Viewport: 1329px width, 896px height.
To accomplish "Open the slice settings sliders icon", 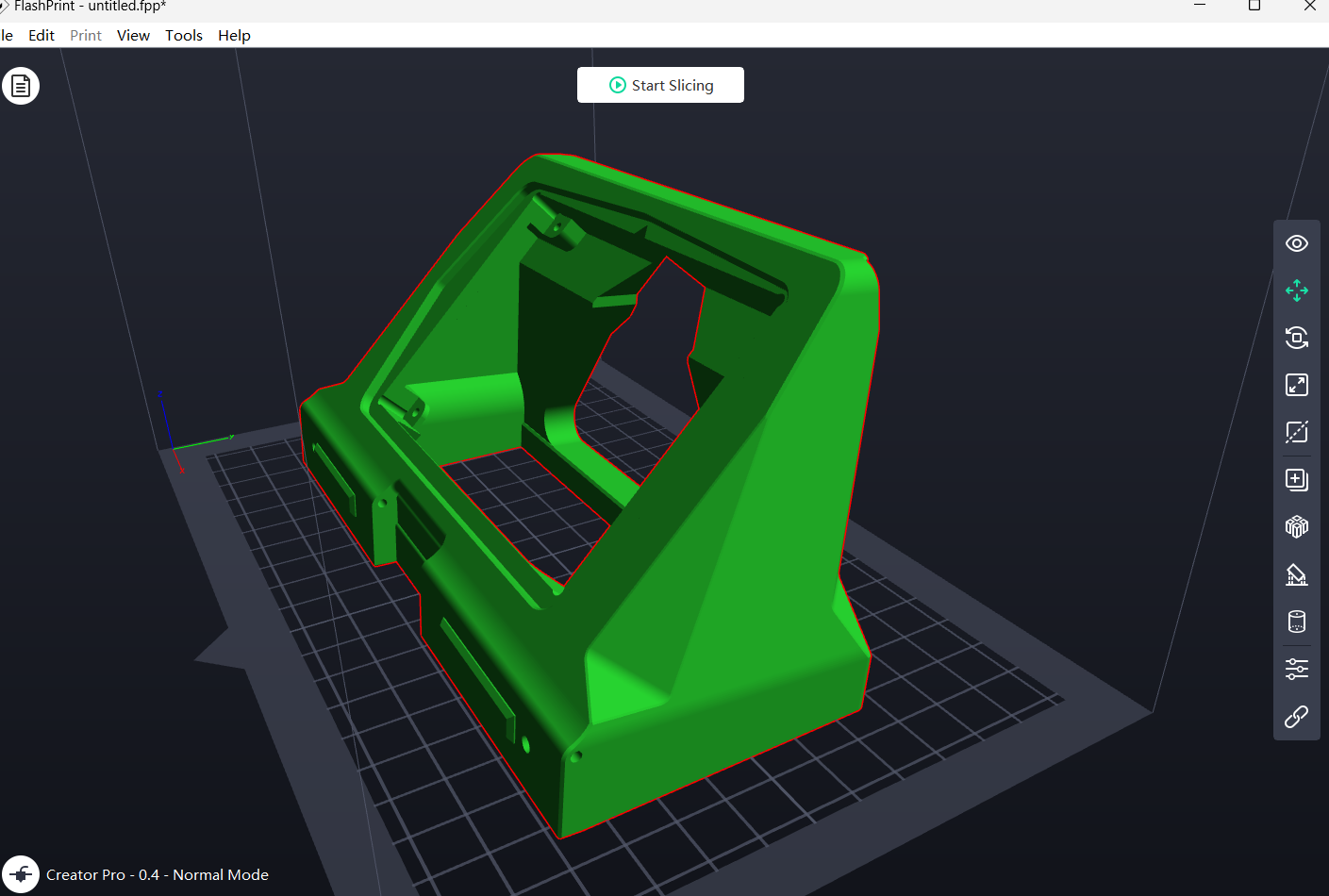I will [1297, 669].
